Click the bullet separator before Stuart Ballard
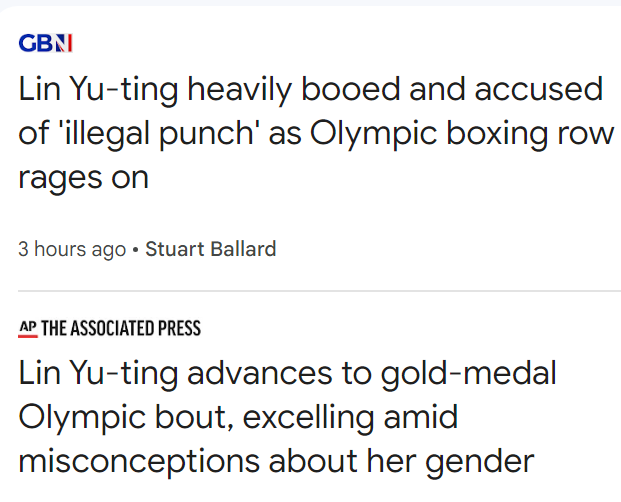Viewport: 621px width, 502px height. (x=136, y=249)
